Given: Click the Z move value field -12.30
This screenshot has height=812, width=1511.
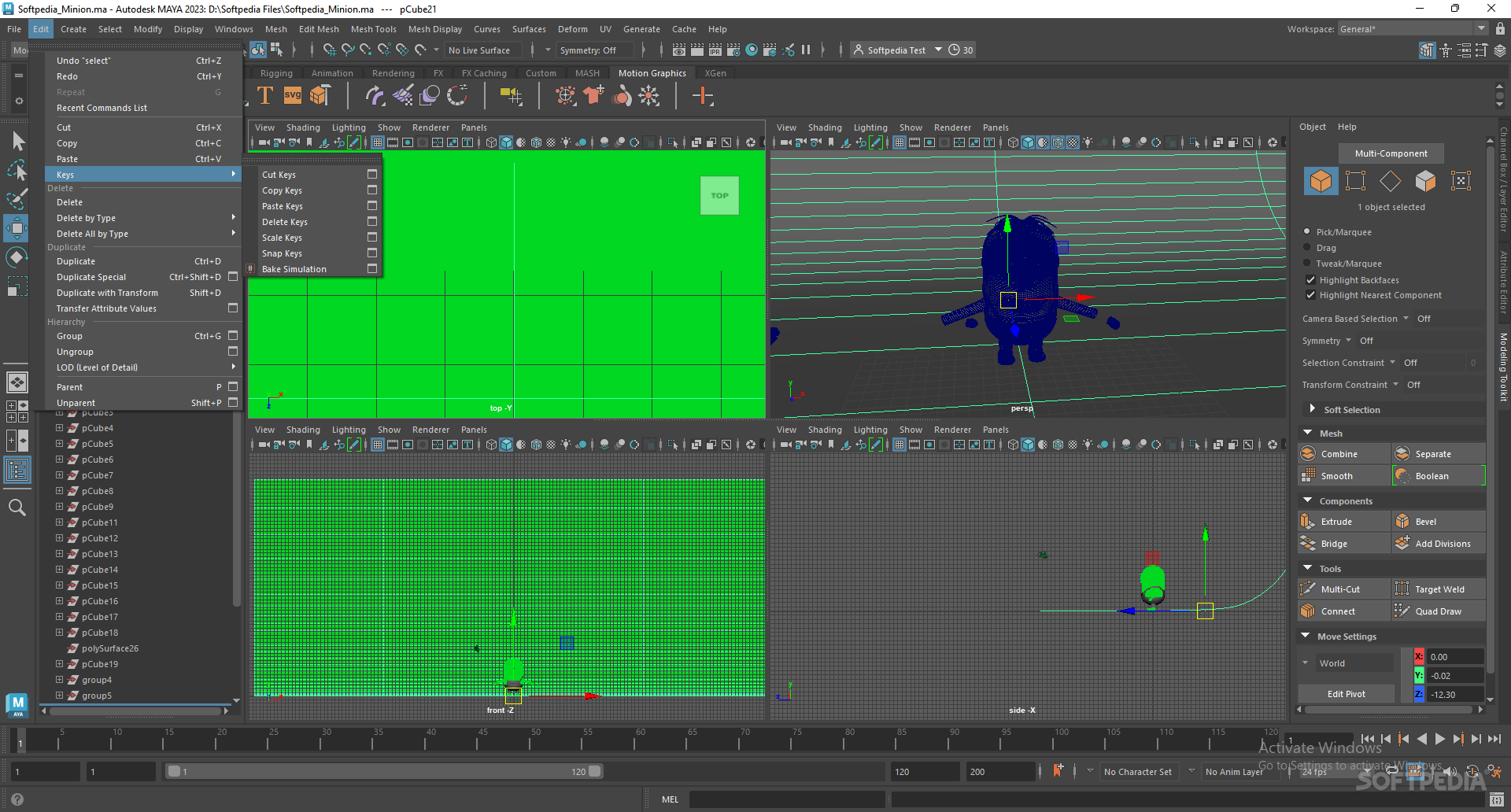Looking at the screenshot, I should click(x=1454, y=694).
